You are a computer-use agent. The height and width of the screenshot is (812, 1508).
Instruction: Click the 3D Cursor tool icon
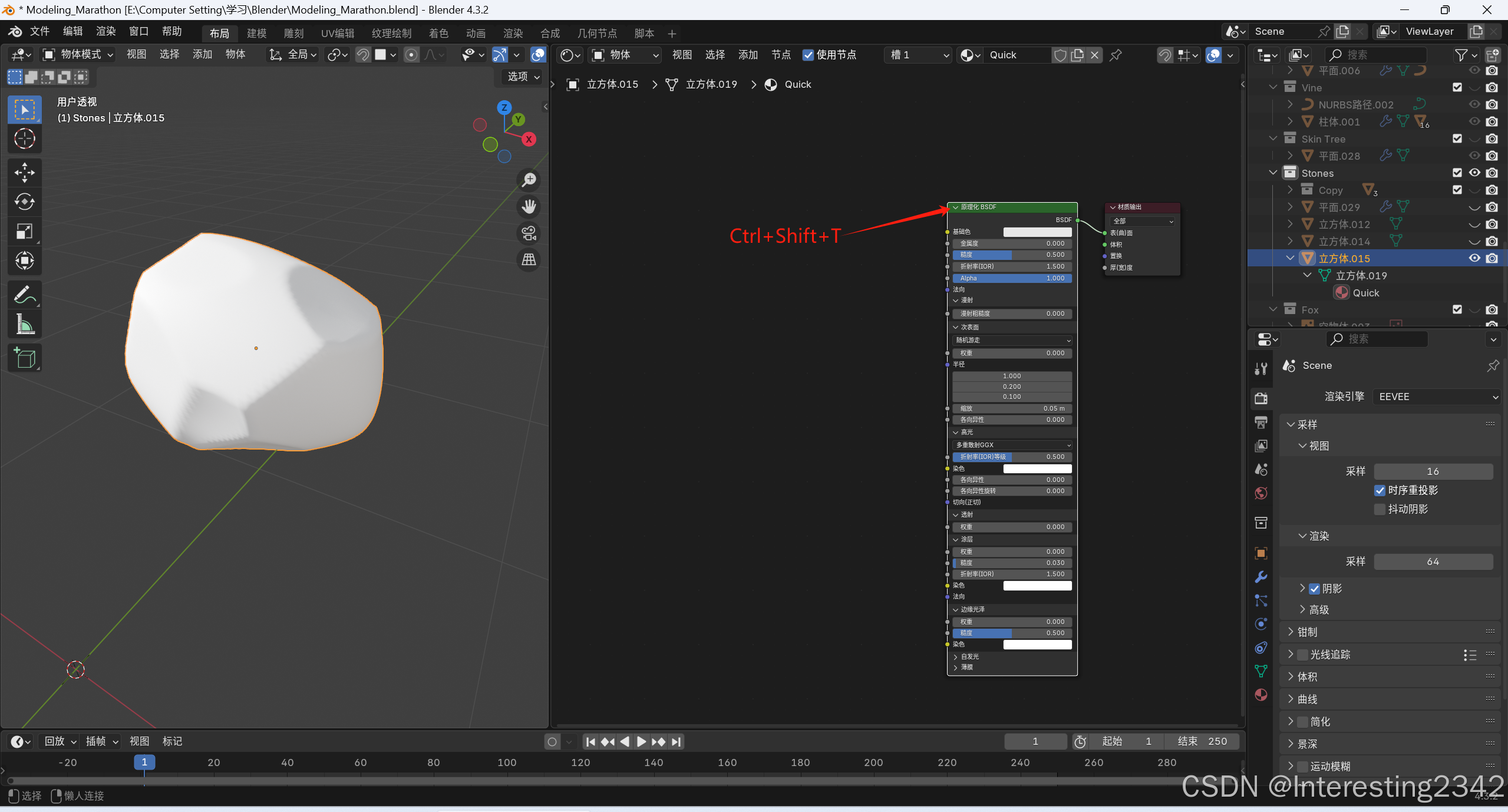point(24,139)
